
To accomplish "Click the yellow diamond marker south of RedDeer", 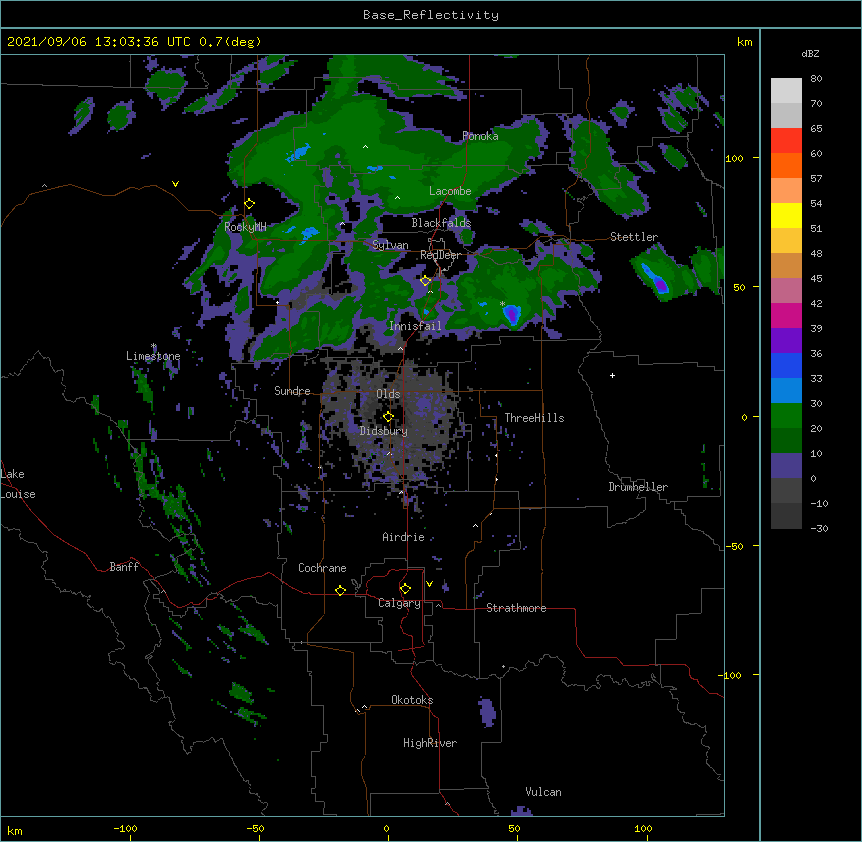I will coord(425,281).
